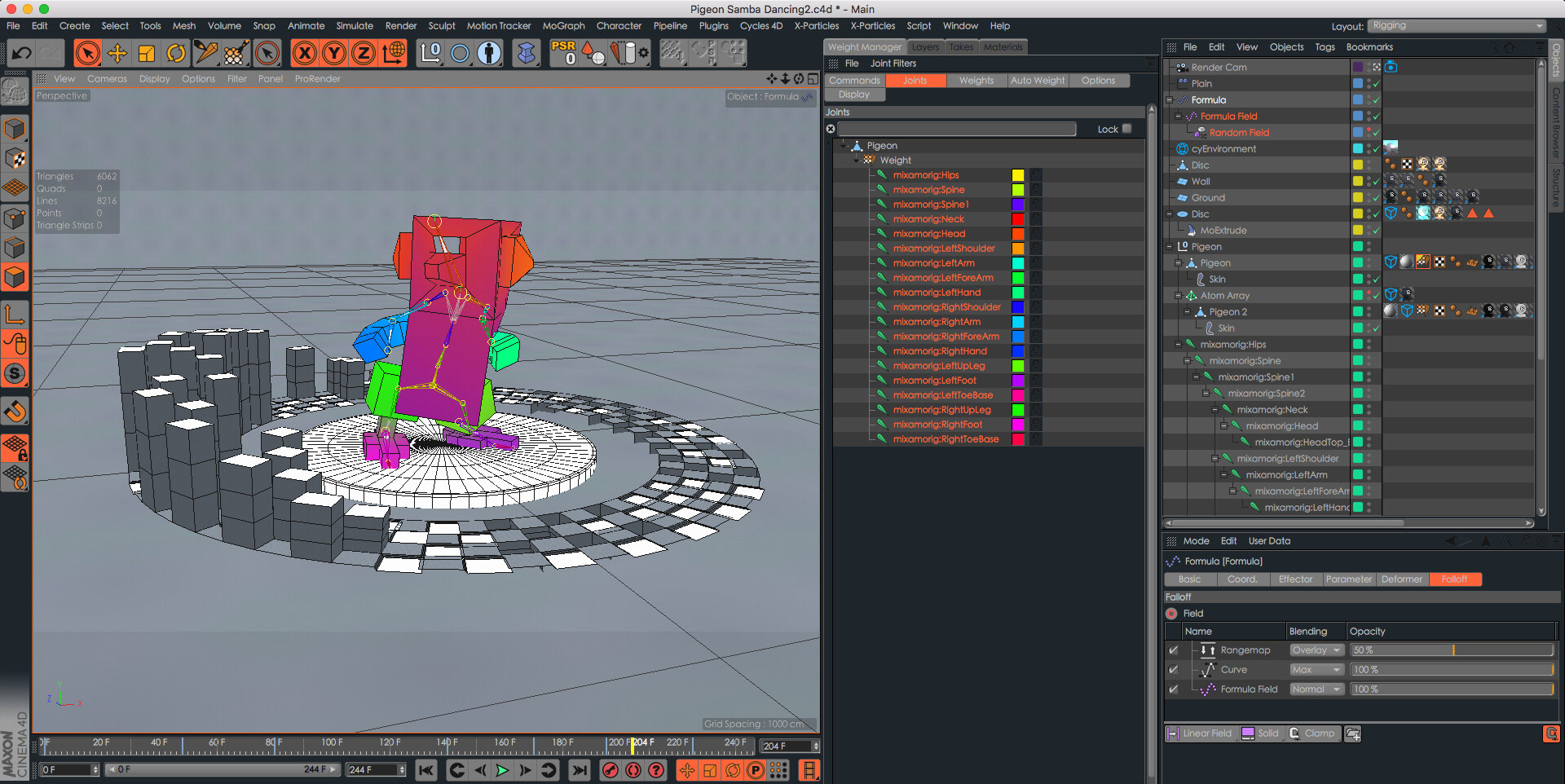Switch to the Layers tab in the Weight Manager
The image size is (1565, 784).
coord(925,46)
